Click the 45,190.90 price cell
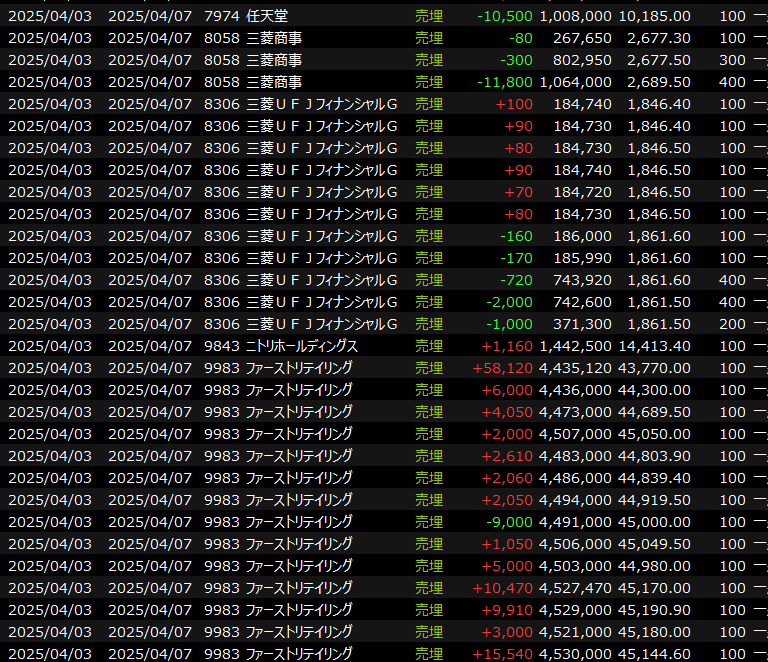Screen dimensions: 768x662 pos(654,610)
